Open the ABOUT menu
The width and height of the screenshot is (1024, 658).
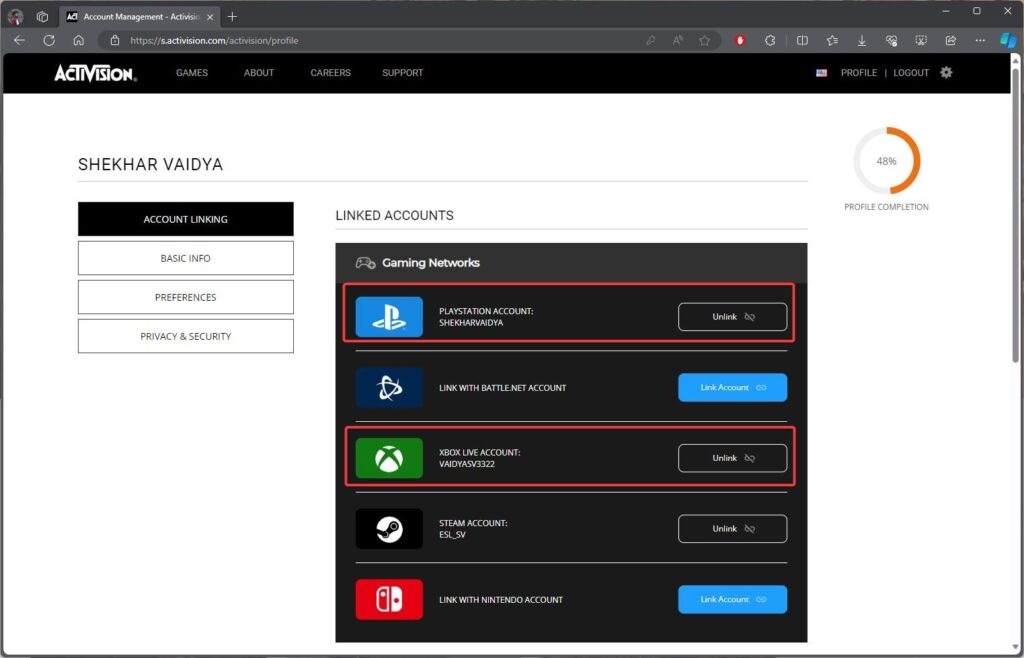259,73
